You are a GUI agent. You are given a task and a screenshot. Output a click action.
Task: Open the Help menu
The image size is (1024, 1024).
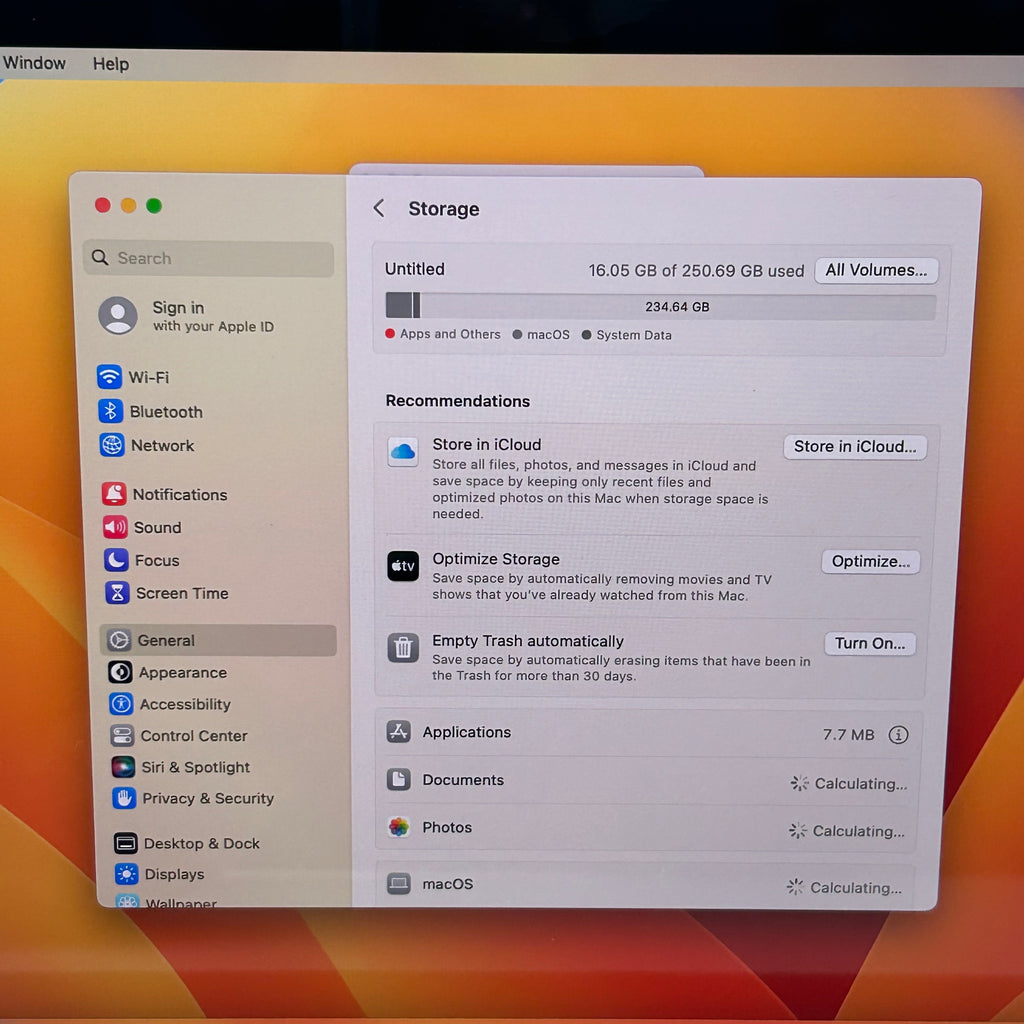coord(110,64)
